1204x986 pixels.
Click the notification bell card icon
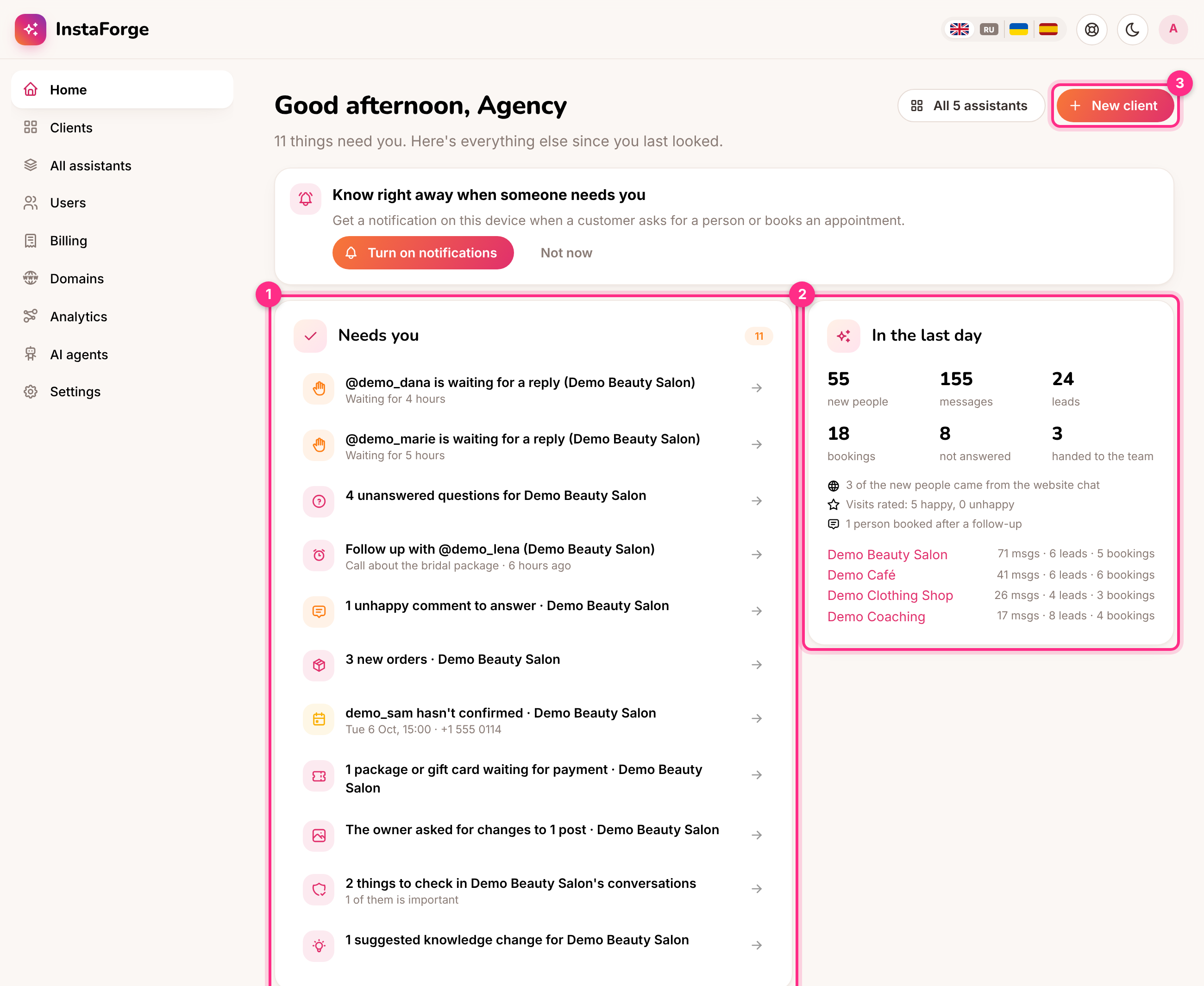coord(306,199)
